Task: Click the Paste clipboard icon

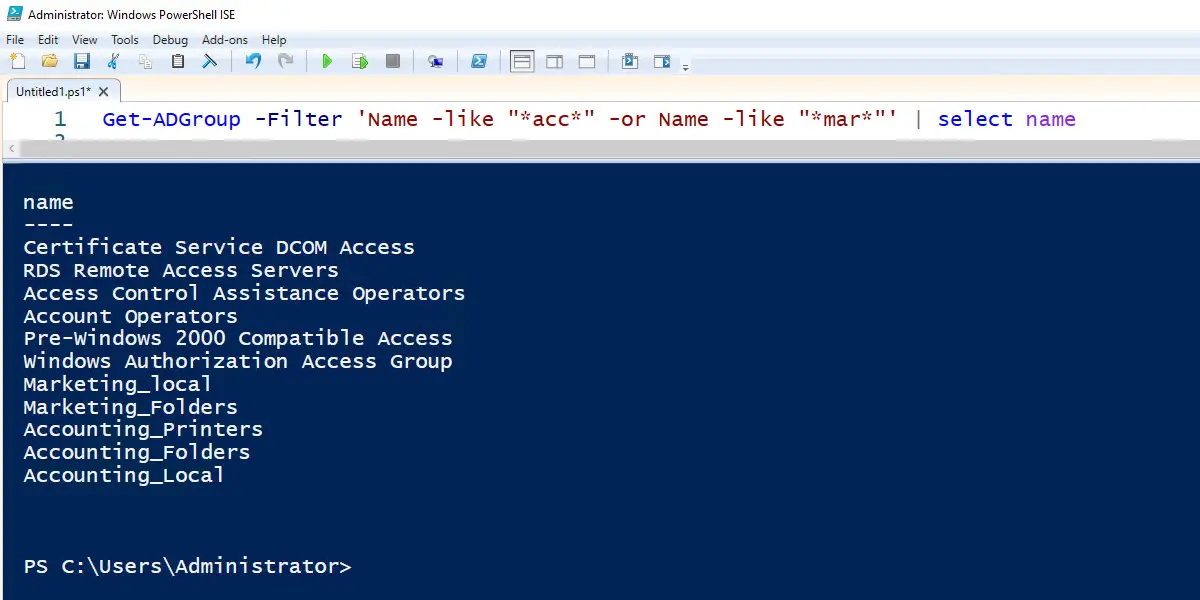Action: click(x=178, y=62)
